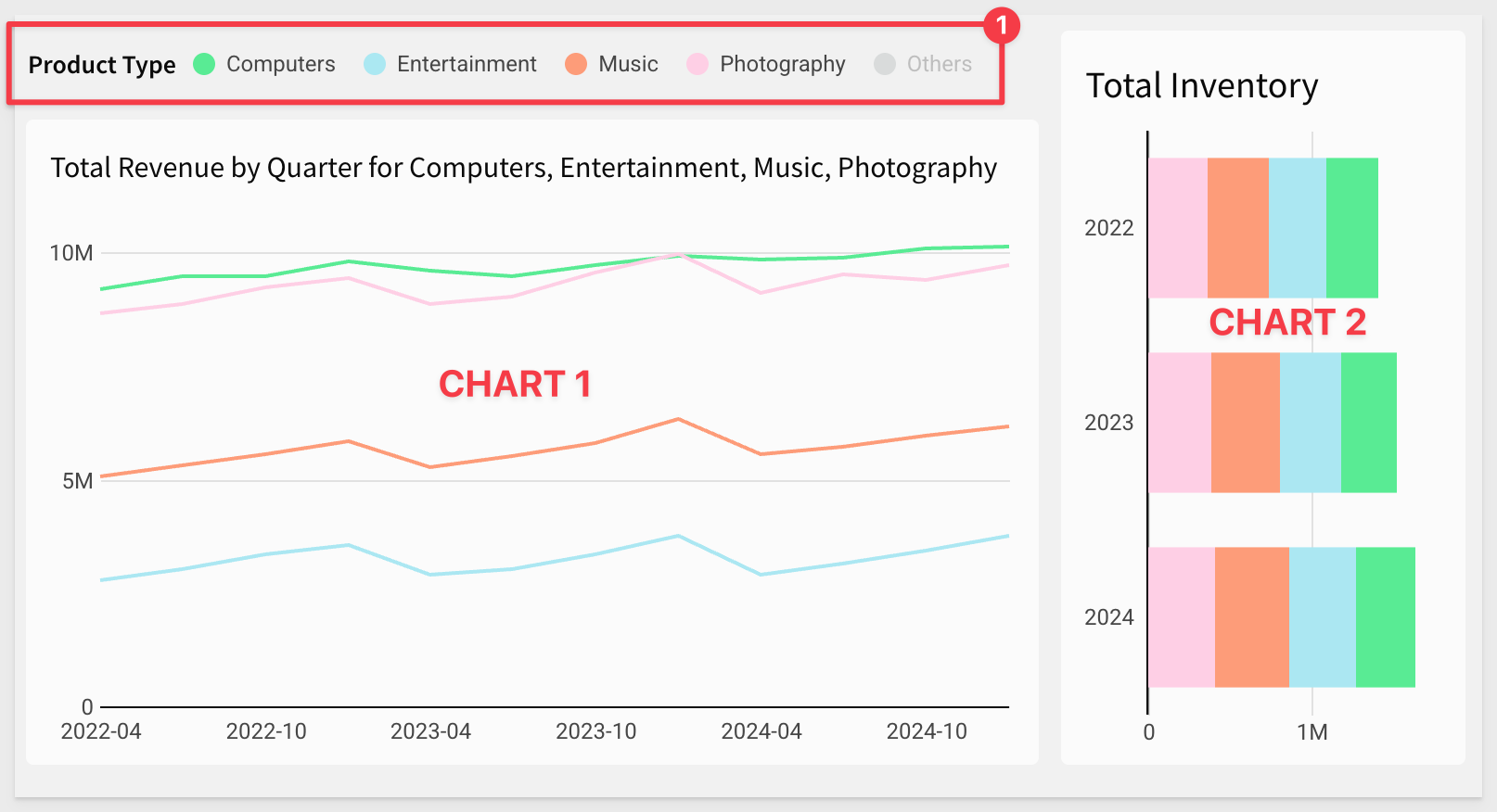The width and height of the screenshot is (1497, 812).
Task: Toggle the Computers legend label
Action: click(x=280, y=64)
